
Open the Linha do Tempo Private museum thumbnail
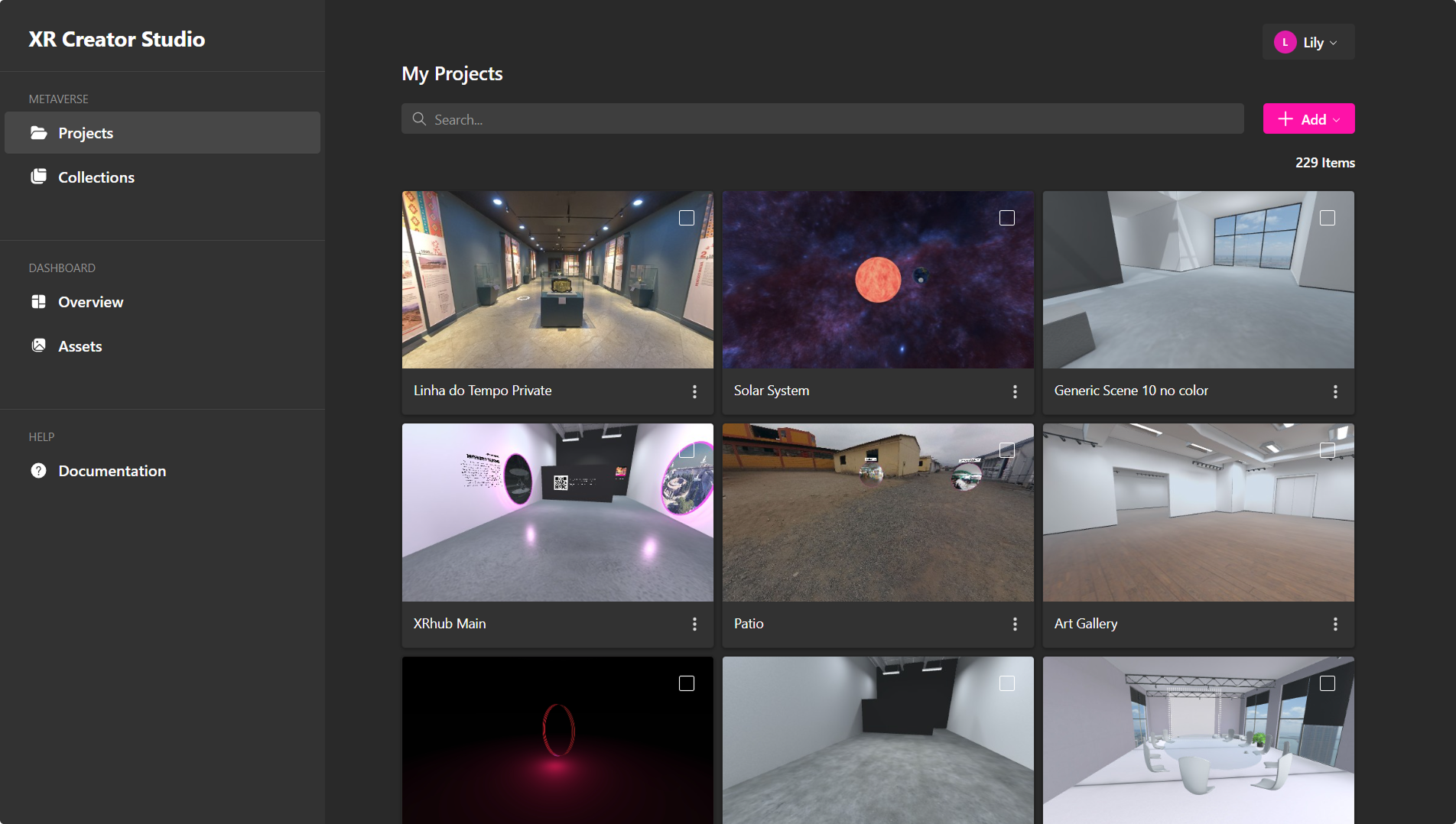(x=557, y=280)
